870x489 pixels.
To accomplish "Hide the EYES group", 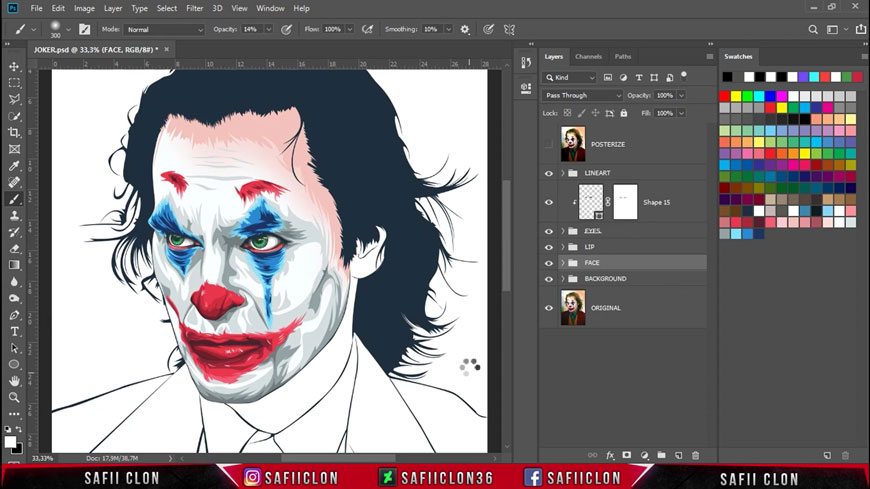I will (549, 231).
